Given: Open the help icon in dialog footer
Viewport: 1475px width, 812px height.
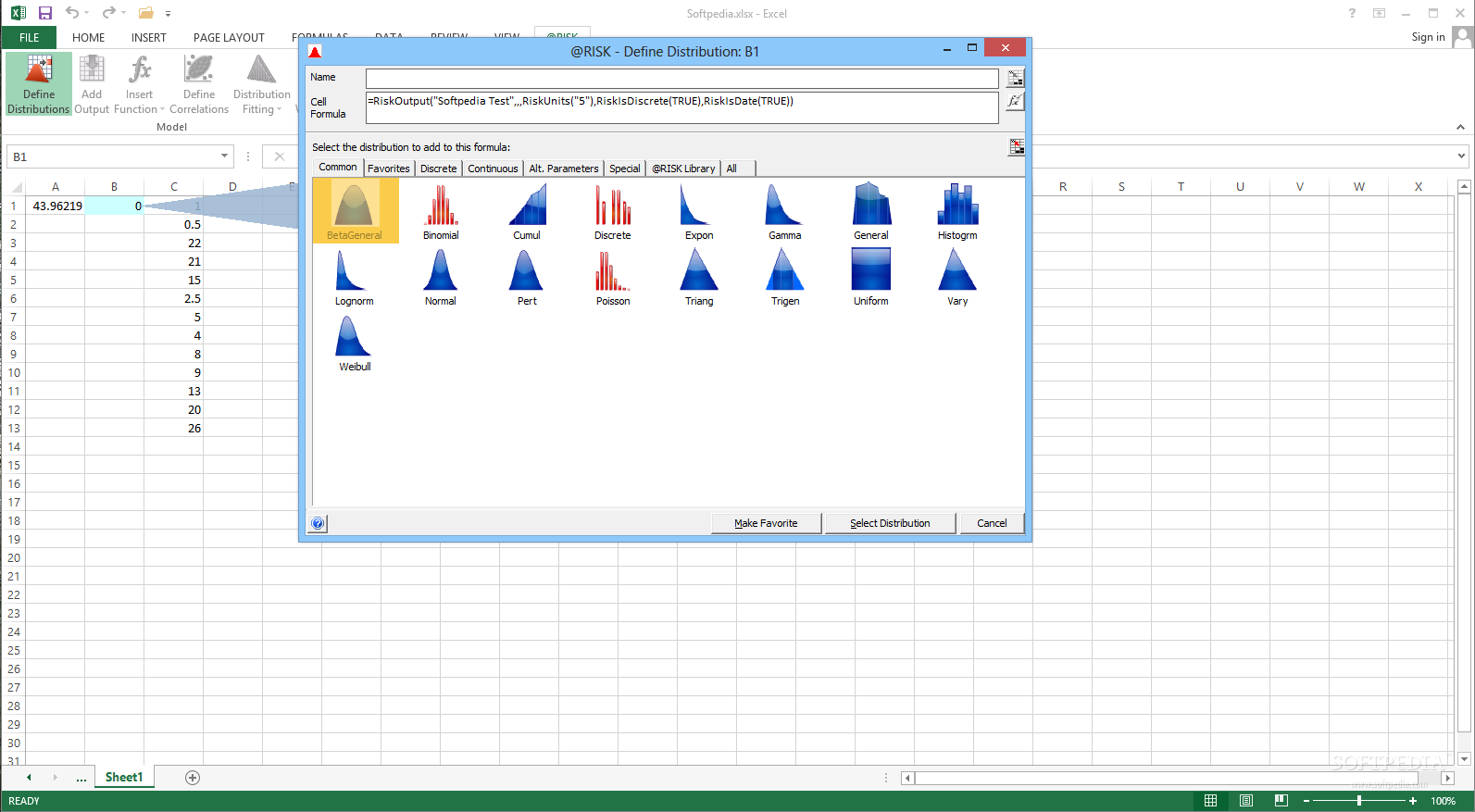Looking at the screenshot, I should (318, 523).
